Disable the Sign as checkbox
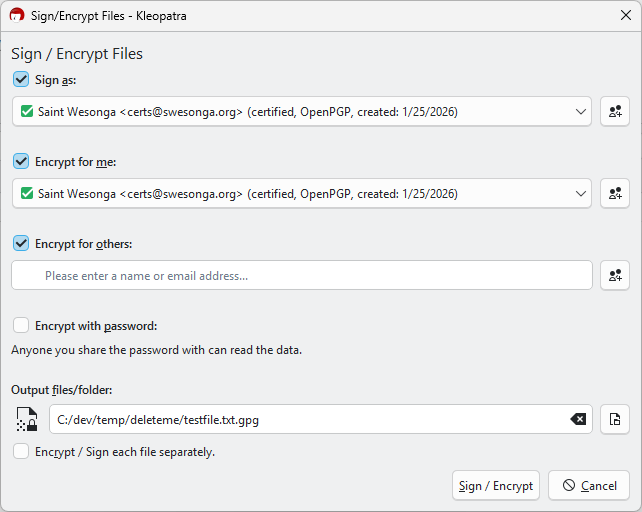 click(x=21, y=80)
